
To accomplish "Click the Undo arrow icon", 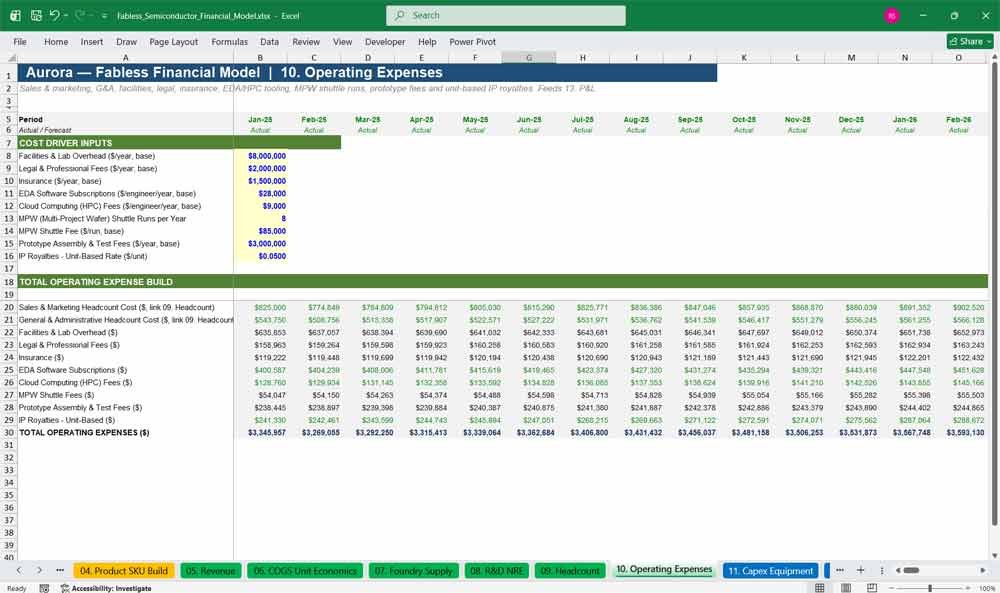I will coord(54,15).
